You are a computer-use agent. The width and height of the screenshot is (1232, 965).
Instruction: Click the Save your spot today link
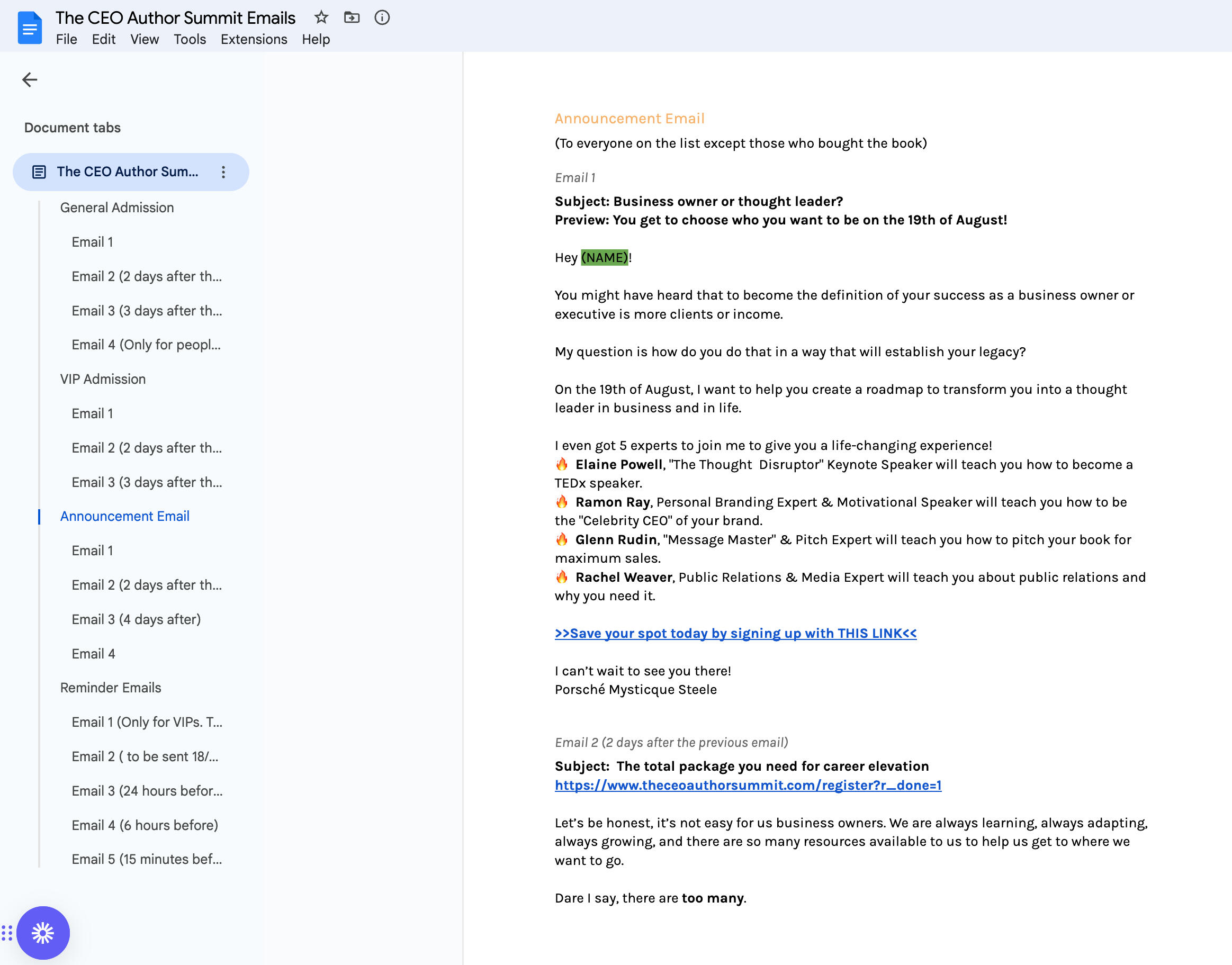[x=735, y=633]
